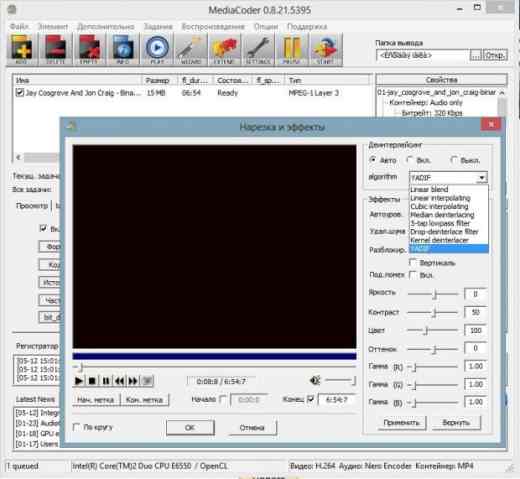520x479 pixels.
Task: Click the ADD file toolbar icon
Action: (22, 49)
